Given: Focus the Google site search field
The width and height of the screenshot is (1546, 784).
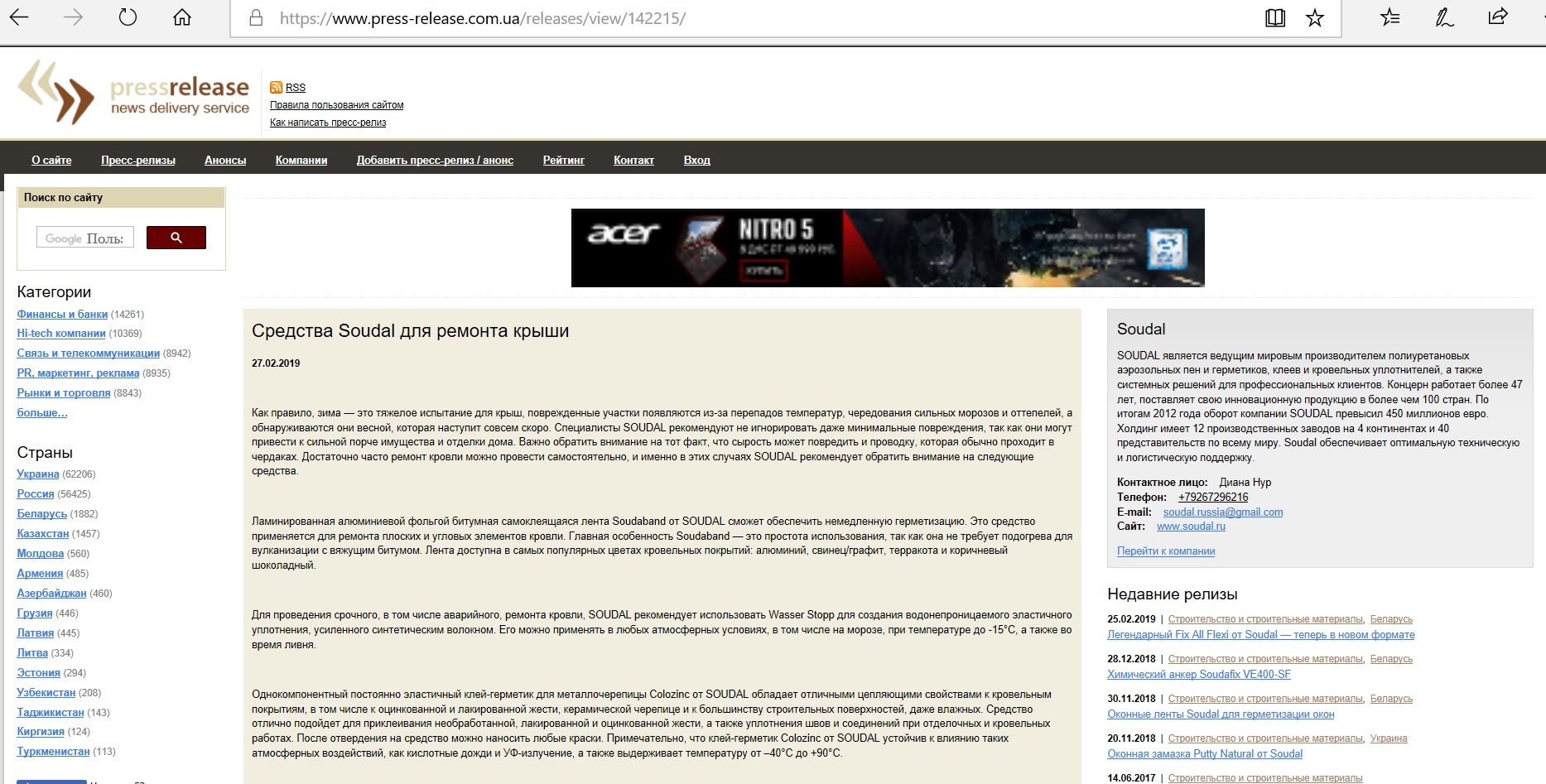Looking at the screenshot, I should pyautogui.click(x=85, y=238).
